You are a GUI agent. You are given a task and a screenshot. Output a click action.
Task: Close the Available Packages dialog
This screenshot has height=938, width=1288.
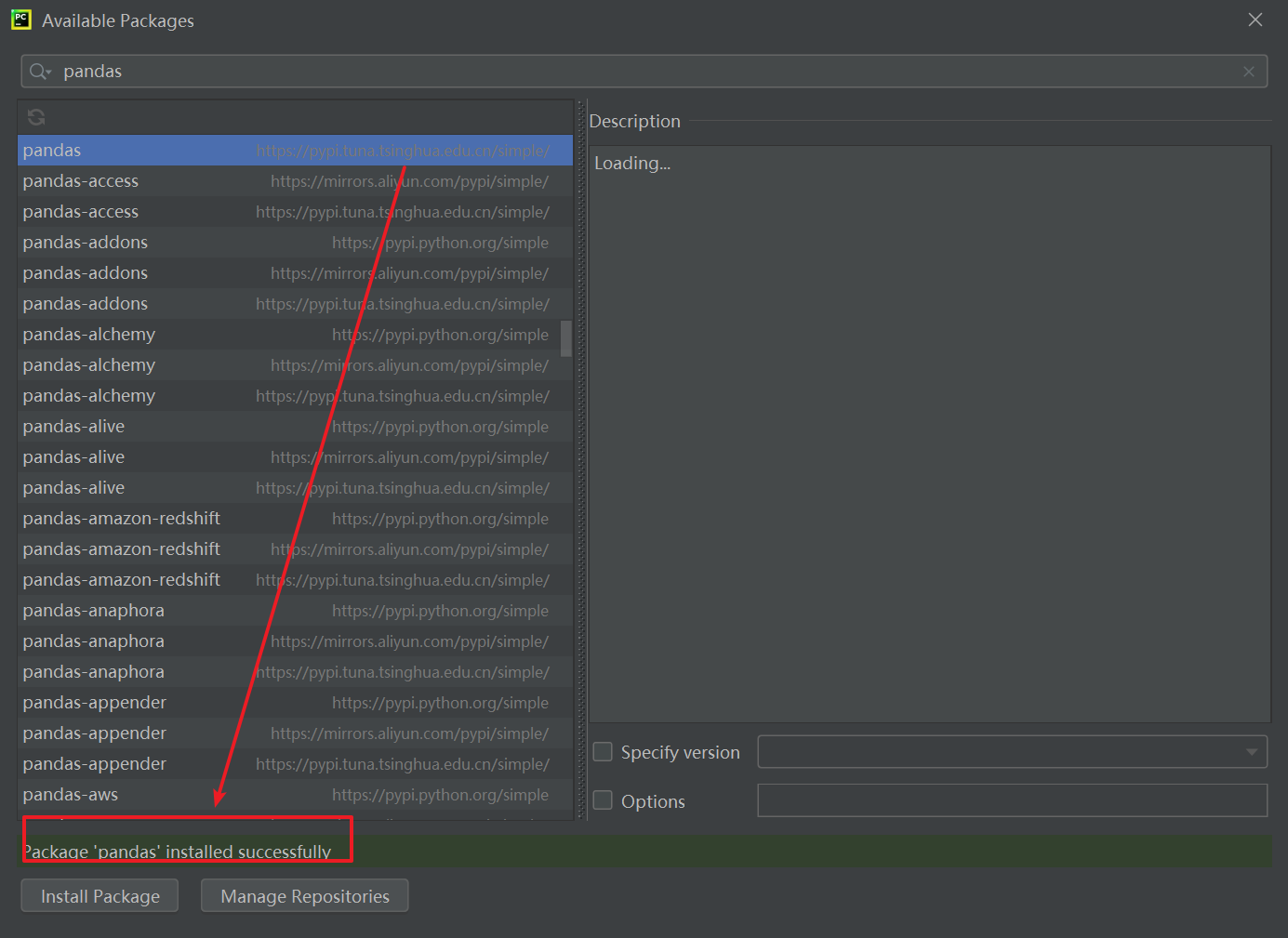coord(1255,20)
